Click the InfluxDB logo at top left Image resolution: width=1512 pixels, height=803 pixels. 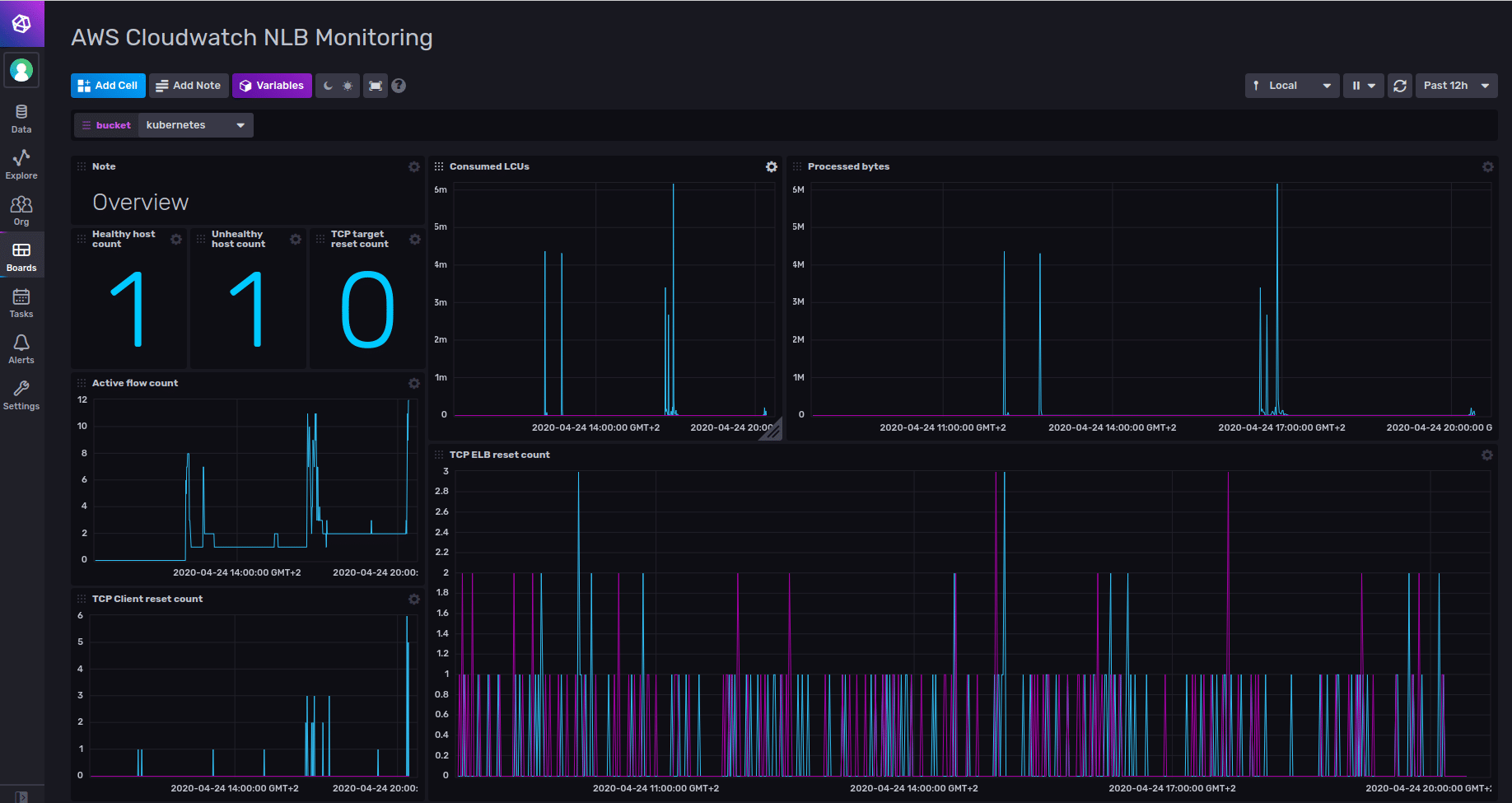pyautogui.click(x=21, y=22)
